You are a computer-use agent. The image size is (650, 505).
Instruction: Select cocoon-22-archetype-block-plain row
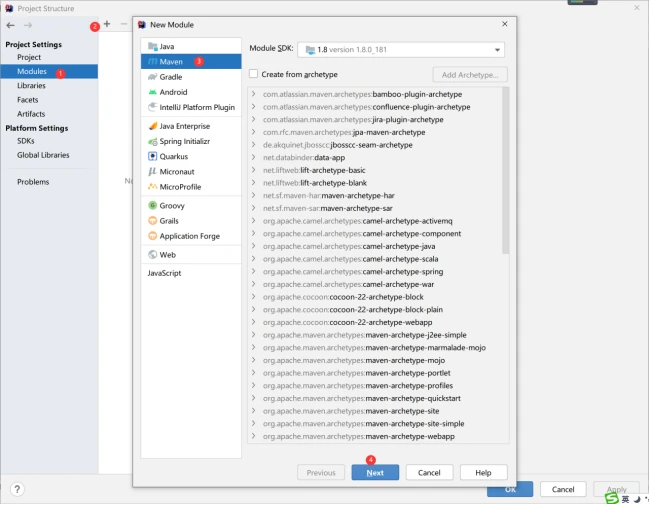click(375, 309)
